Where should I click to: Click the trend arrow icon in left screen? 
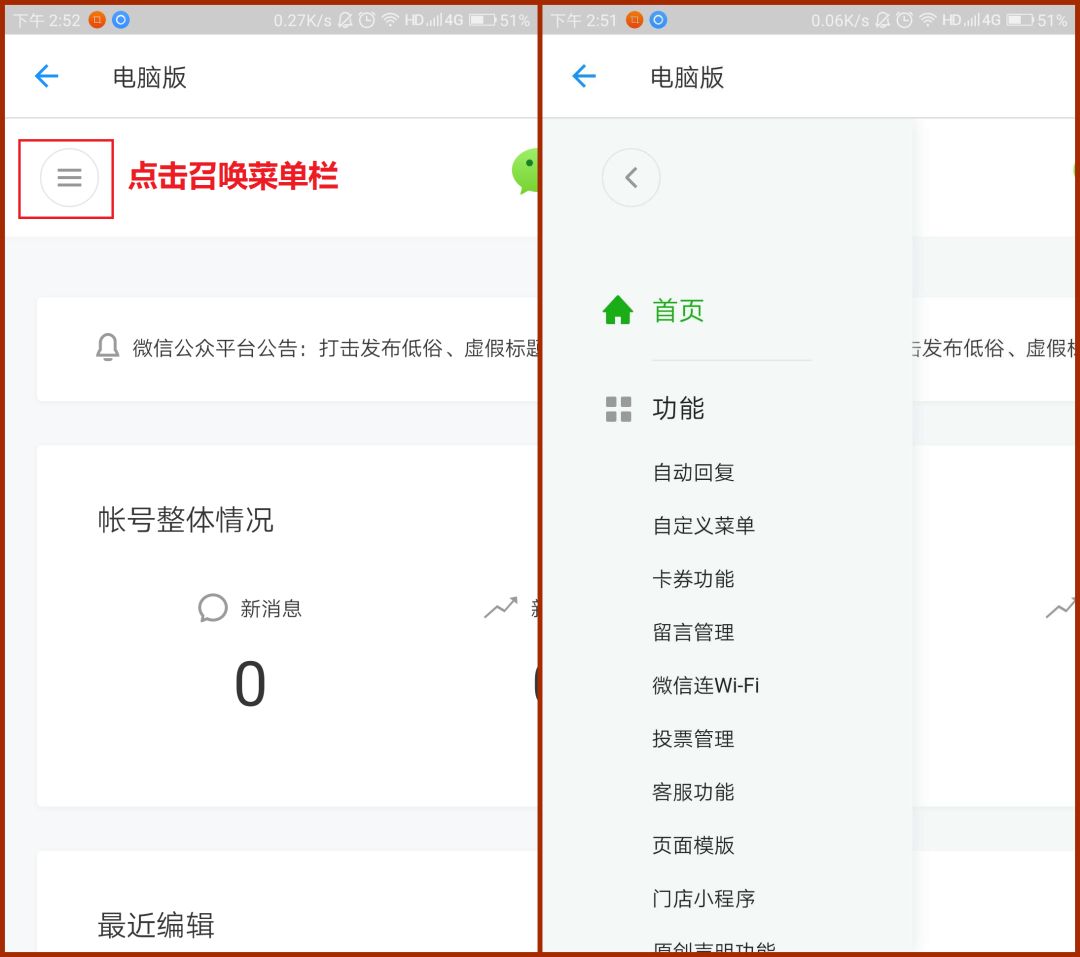501,607
